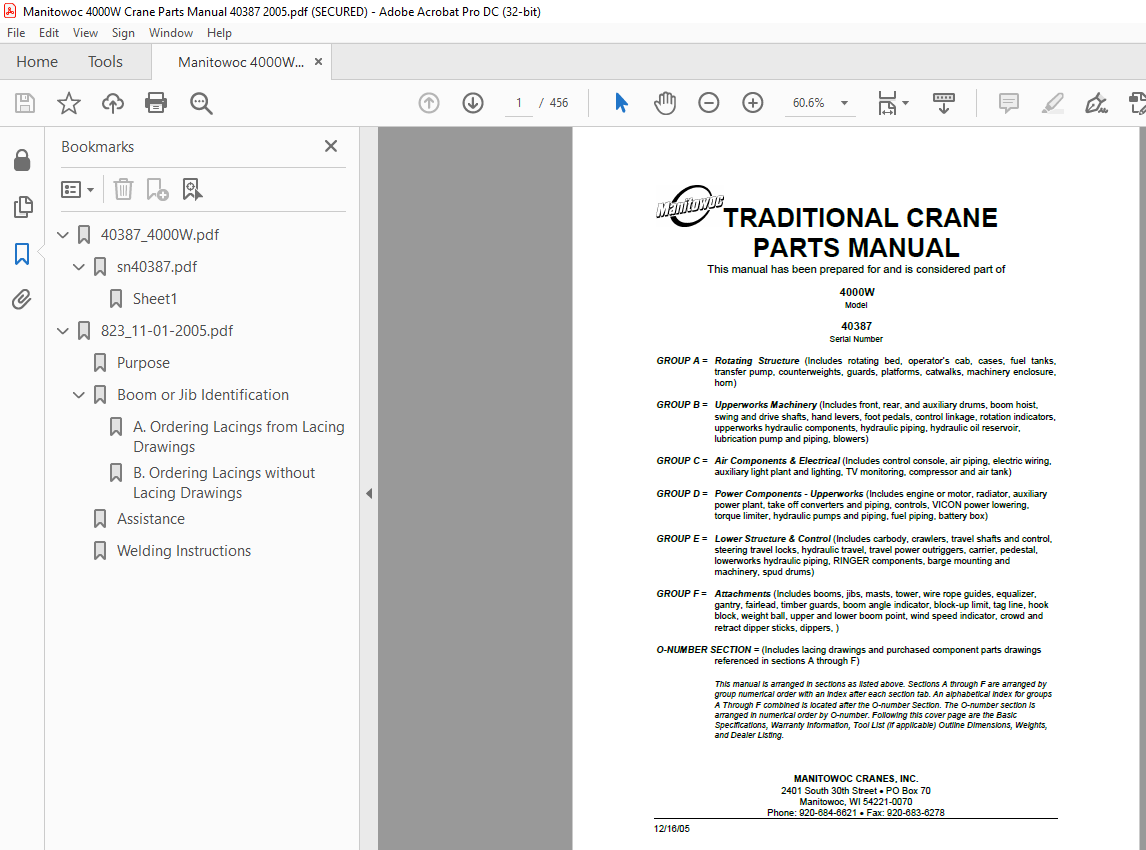Open fit page options dropdown arrow

point(906,103)
